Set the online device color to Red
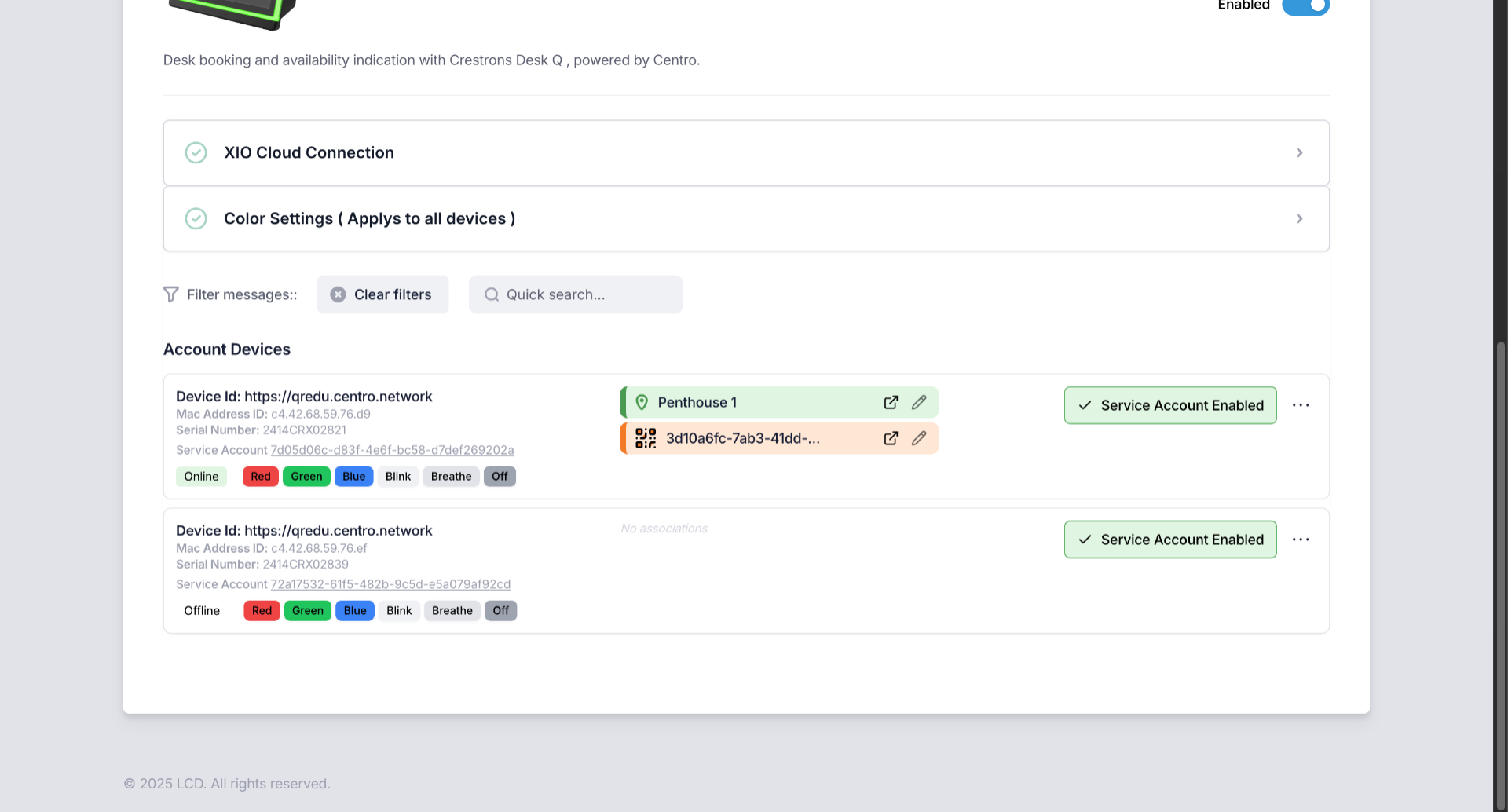Screen dimensions: 1508x812 coord(261,477)
